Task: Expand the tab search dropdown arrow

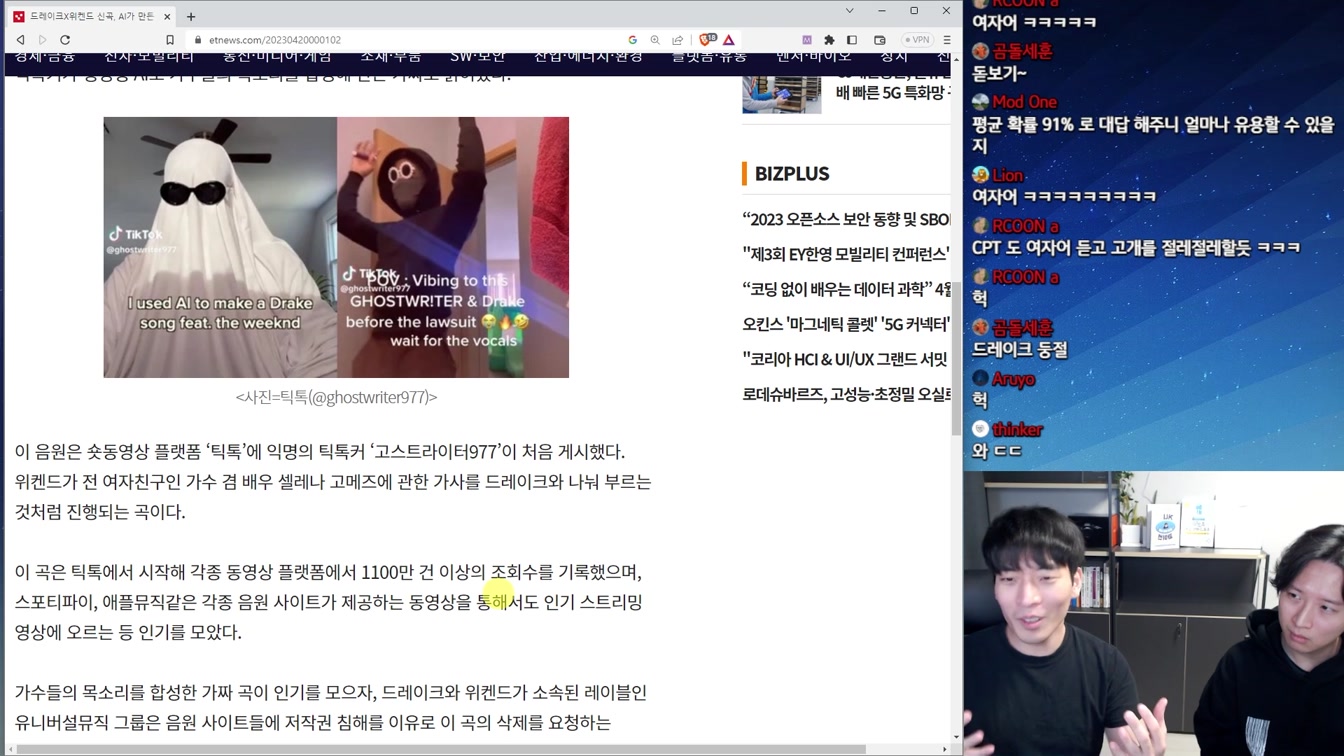Action: pyautogui.click(x=849, y=11)
